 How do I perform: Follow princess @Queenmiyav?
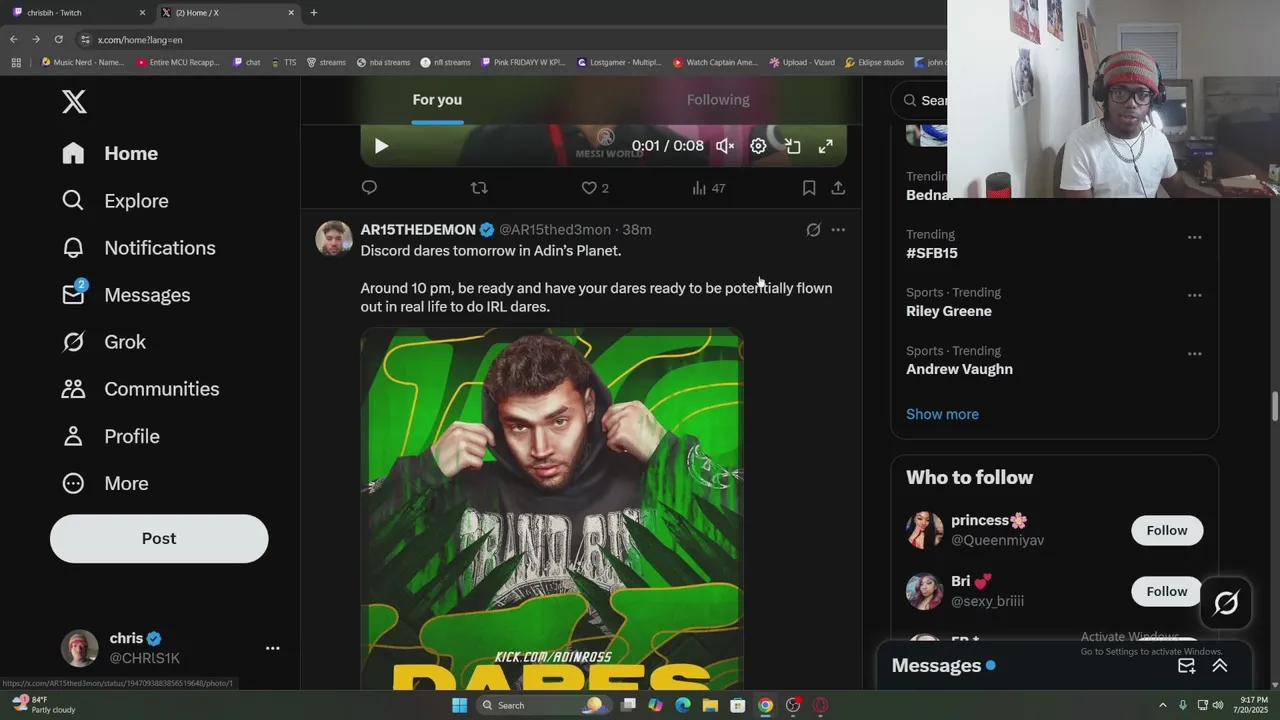(1167, 530)
